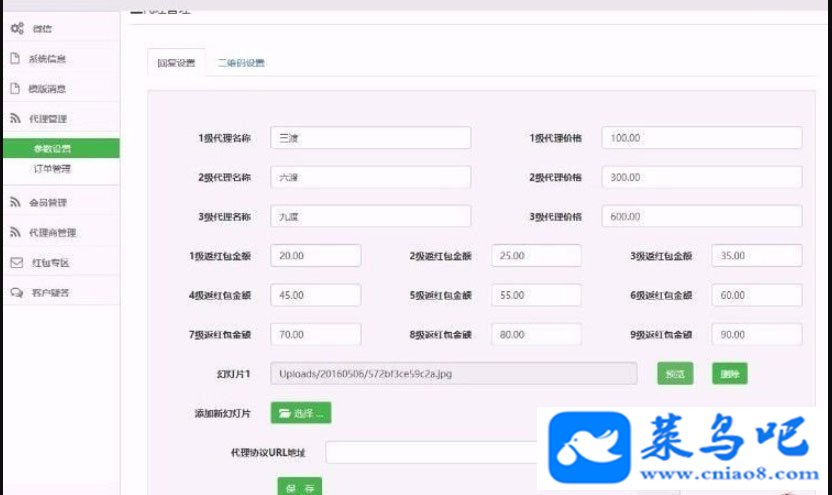This screenshot has height=495, width=832.
Task: Click the gears icon beside 微信
Action: (x=17, y=28)
